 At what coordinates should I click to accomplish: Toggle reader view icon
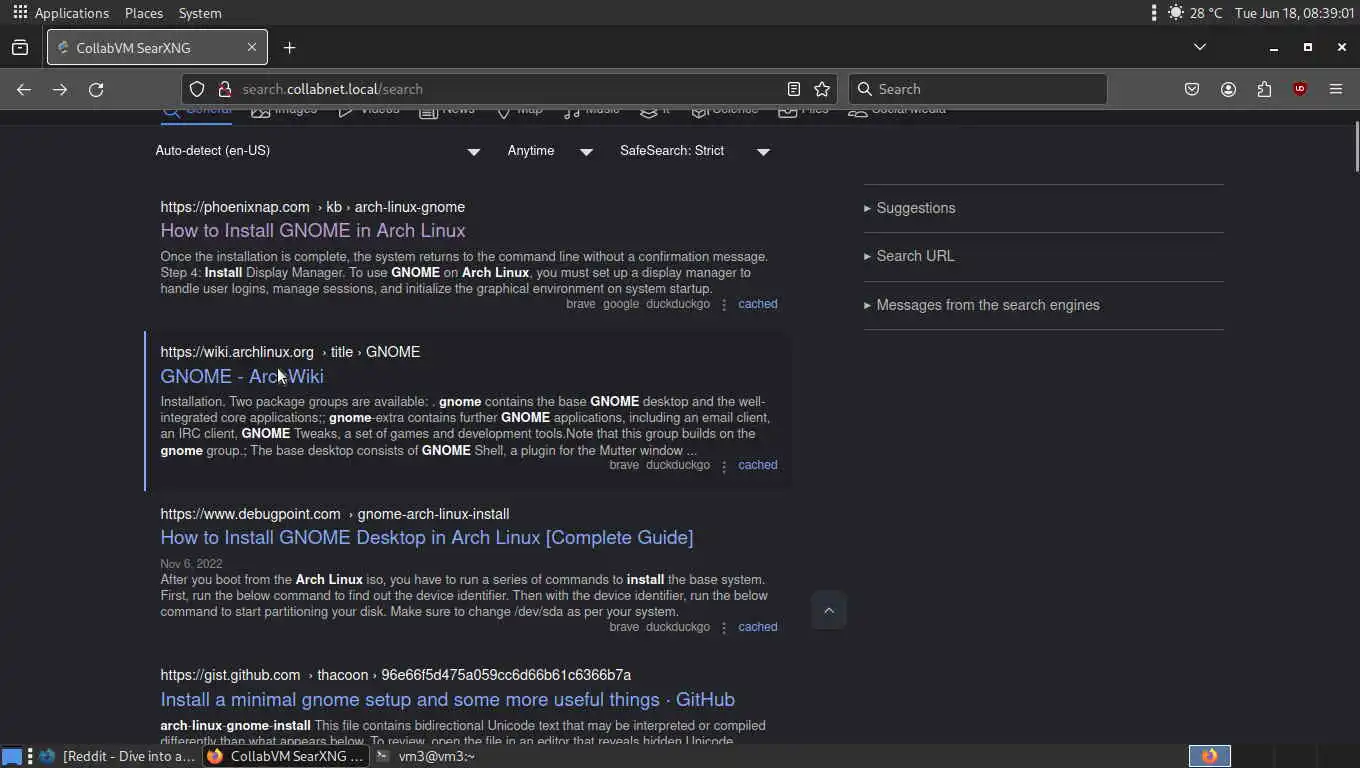coord(794,89)
